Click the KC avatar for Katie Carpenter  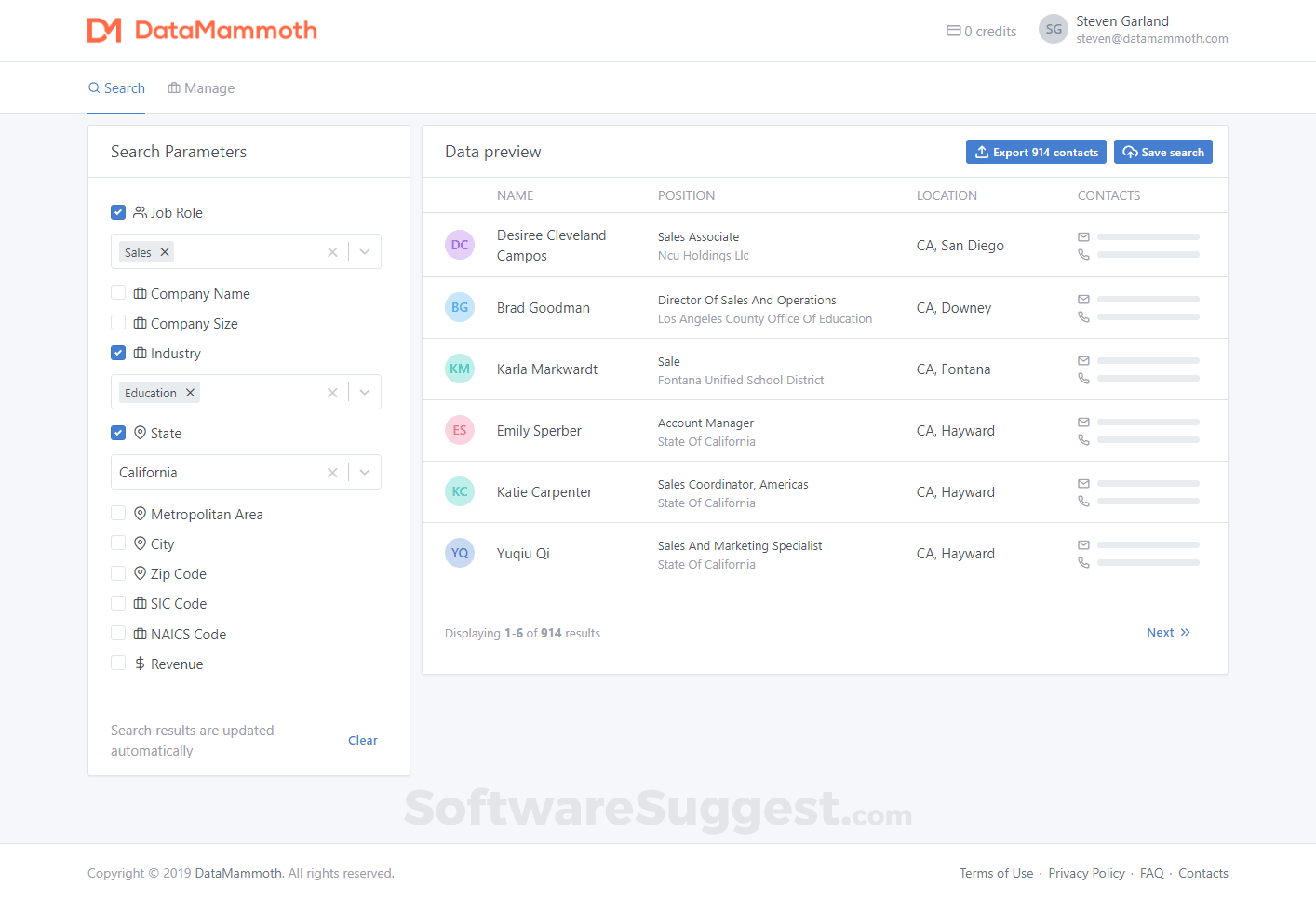tap(460, 491)
